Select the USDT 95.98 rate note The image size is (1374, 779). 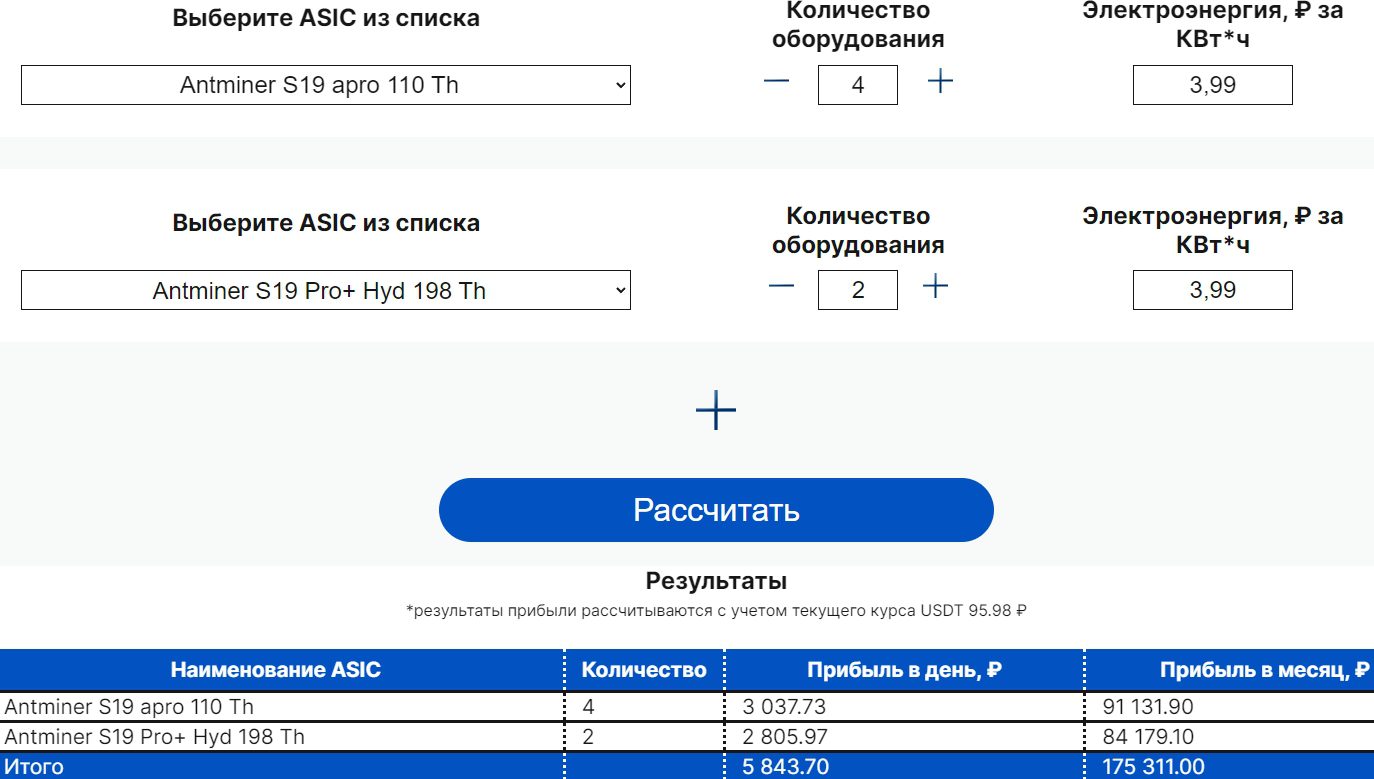coord(716,610)
